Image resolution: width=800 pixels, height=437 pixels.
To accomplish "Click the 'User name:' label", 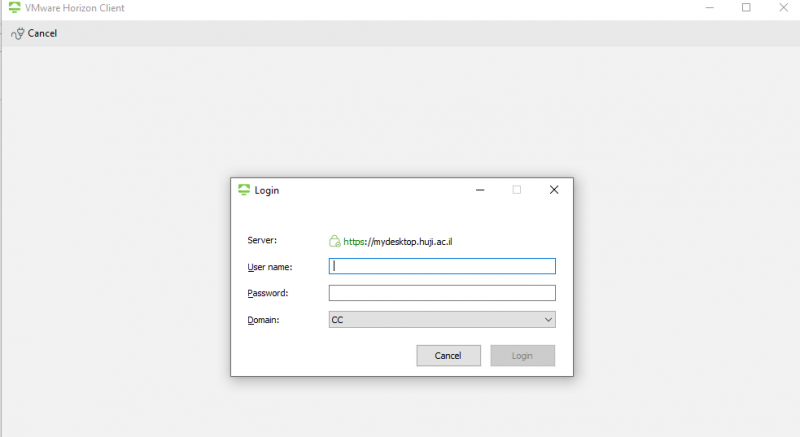I will point(270,267).
